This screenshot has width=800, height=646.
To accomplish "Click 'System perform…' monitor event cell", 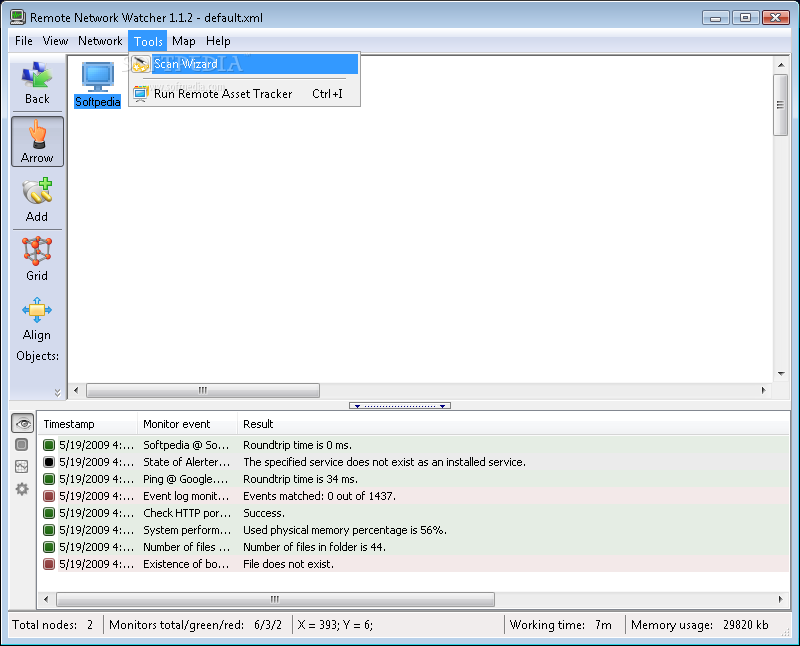I will pos(187,530).
